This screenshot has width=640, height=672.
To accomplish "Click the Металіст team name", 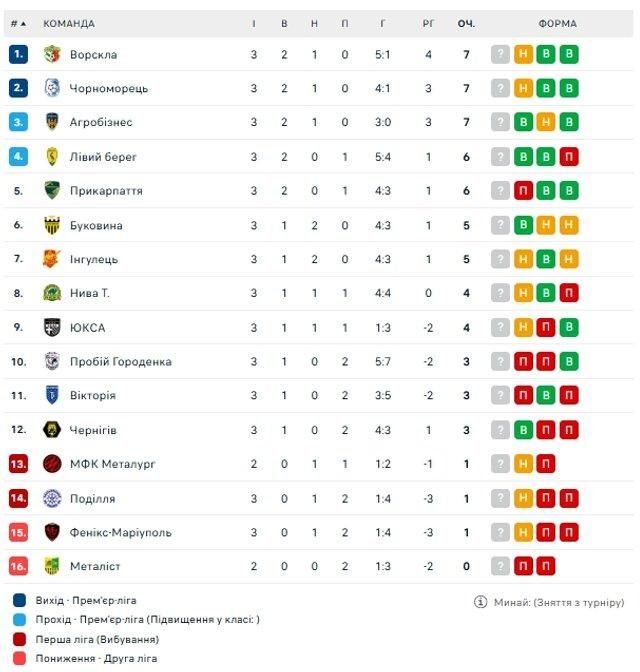I will pos(95,567).
